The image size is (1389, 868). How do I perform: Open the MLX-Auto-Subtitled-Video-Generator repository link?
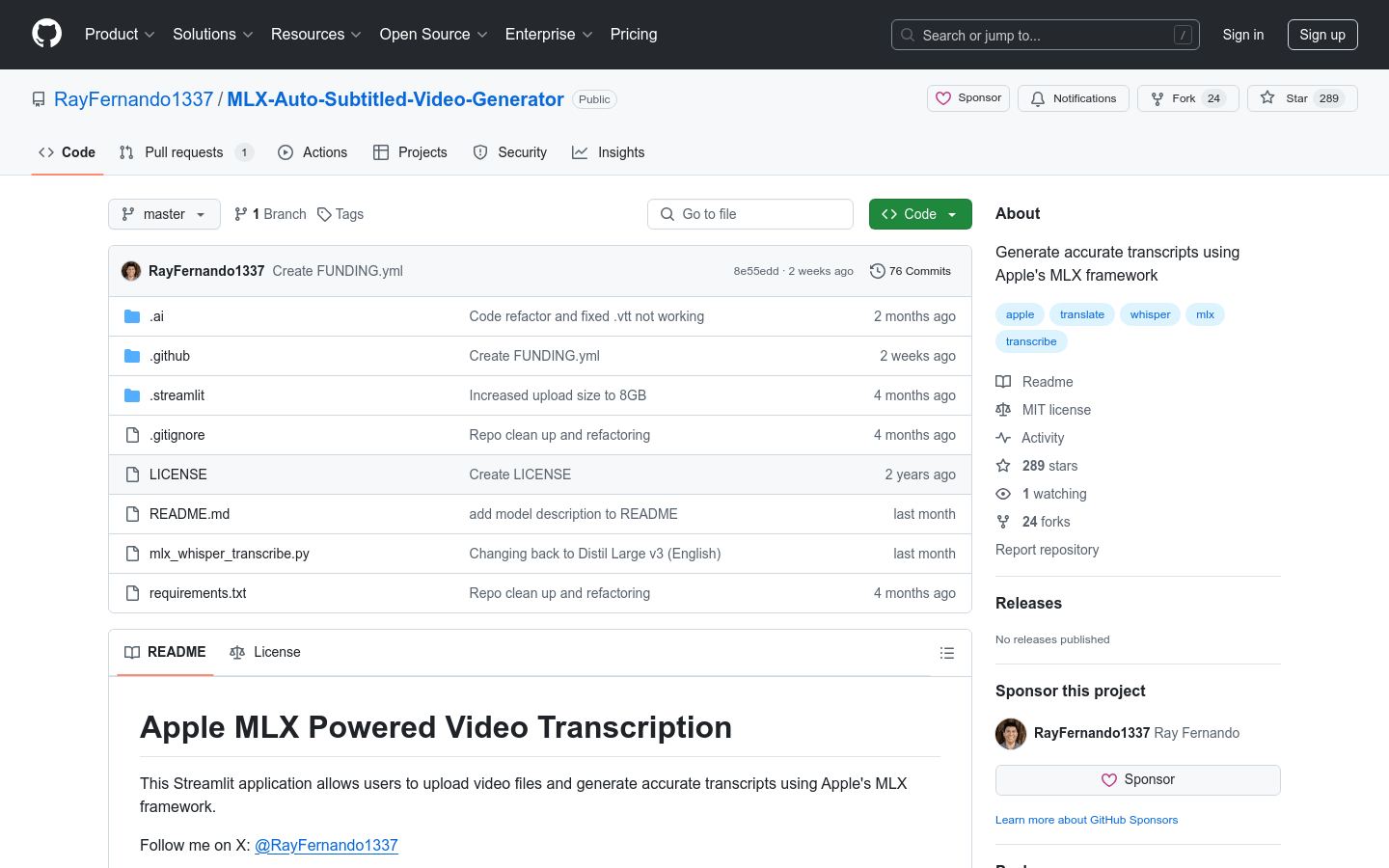click(395, 99)
